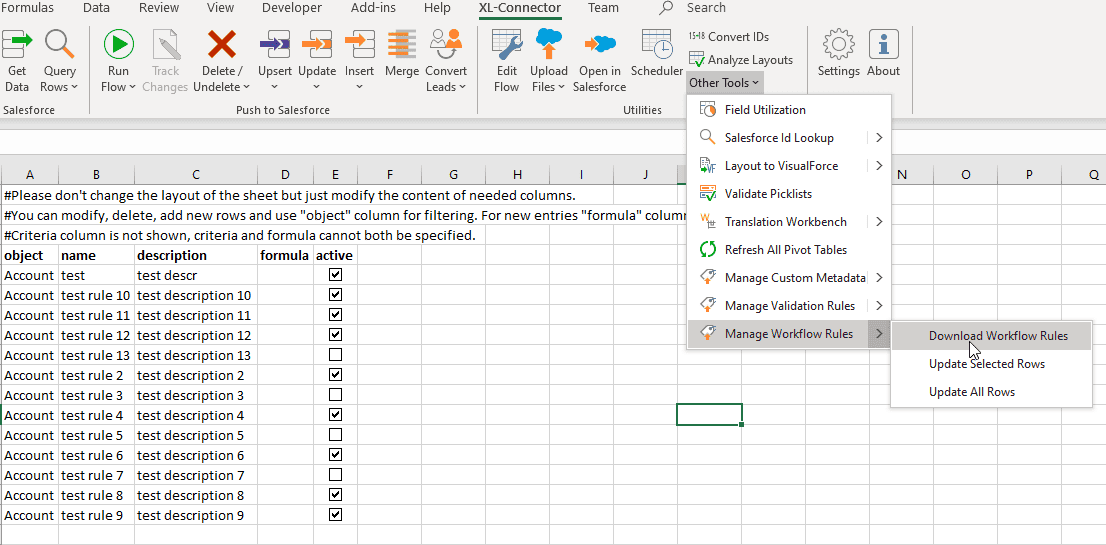The image size is (1106, 545).
Task: Click the About info icon
Action: click(x=883, y=44)
